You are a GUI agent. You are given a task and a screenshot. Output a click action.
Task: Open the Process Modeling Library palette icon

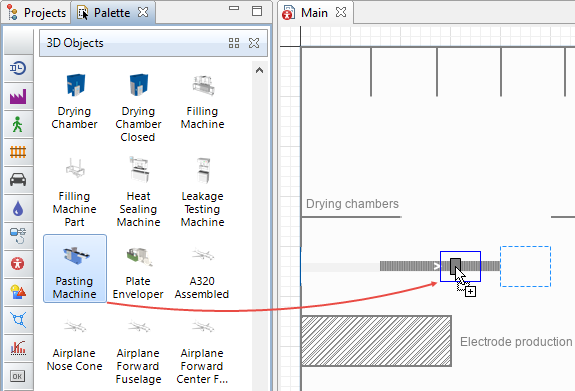click(x=18, y=68)
